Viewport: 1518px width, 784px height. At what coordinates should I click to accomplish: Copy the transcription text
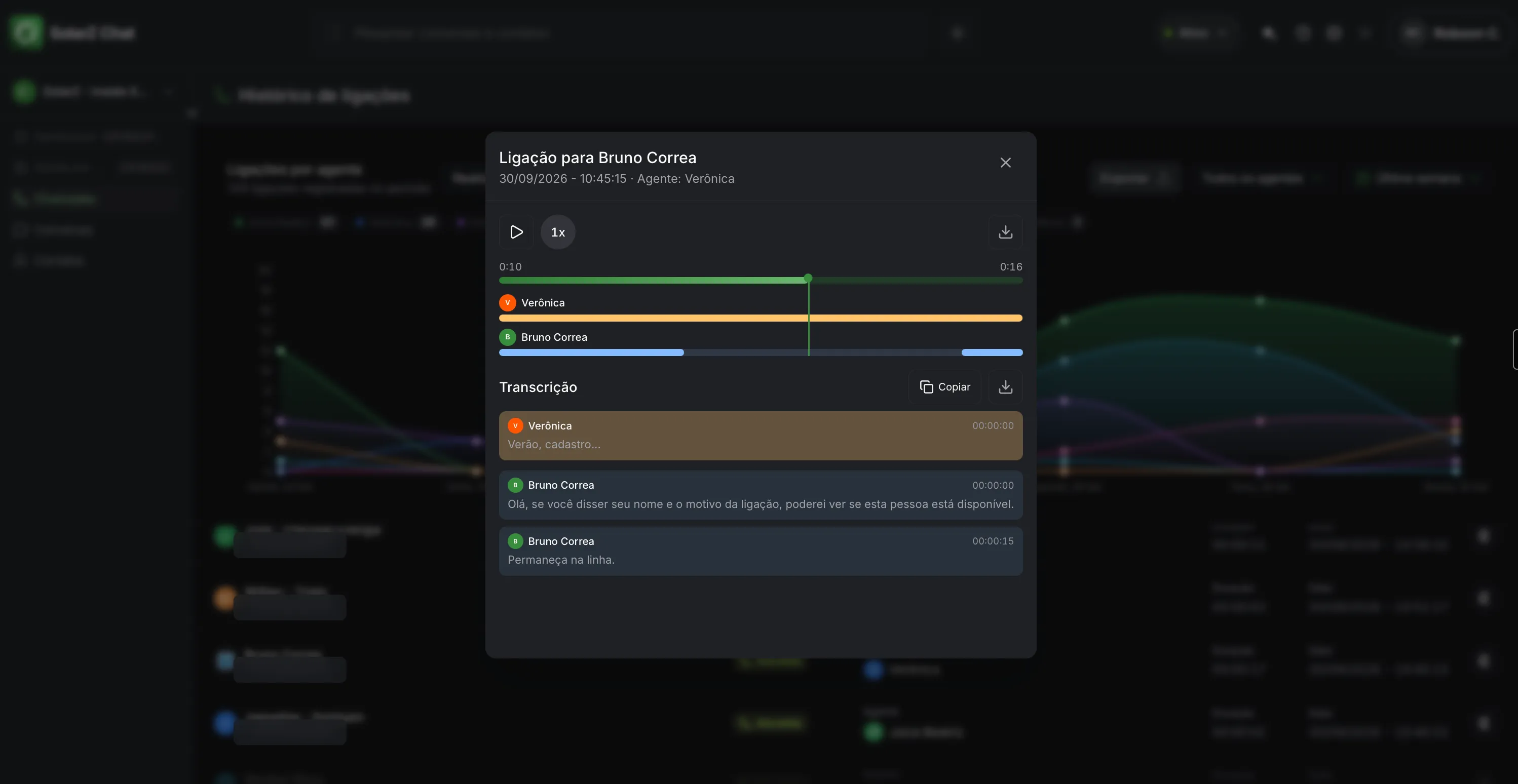coord(944,387)
